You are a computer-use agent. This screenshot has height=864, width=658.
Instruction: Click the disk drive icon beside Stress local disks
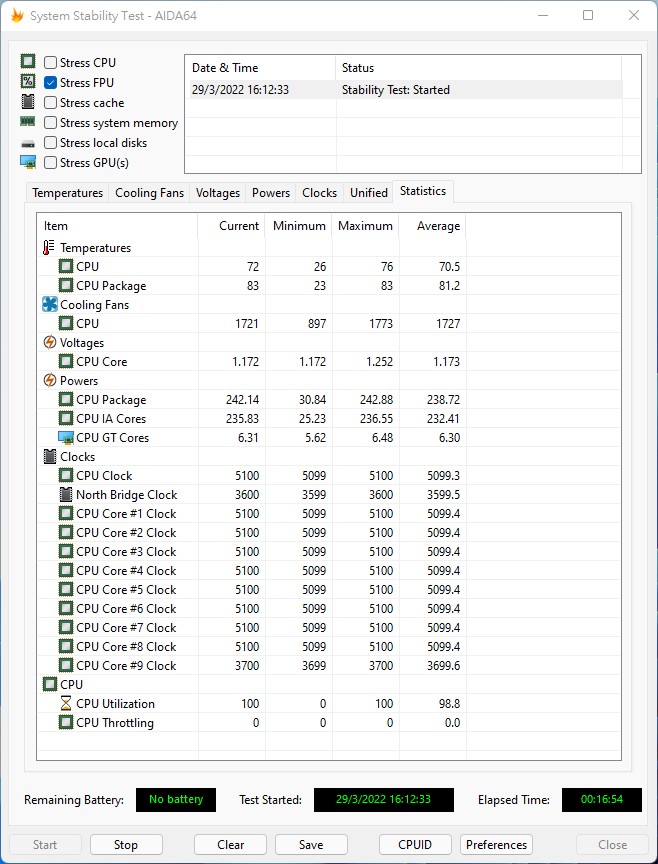click(x=28, y=144)
